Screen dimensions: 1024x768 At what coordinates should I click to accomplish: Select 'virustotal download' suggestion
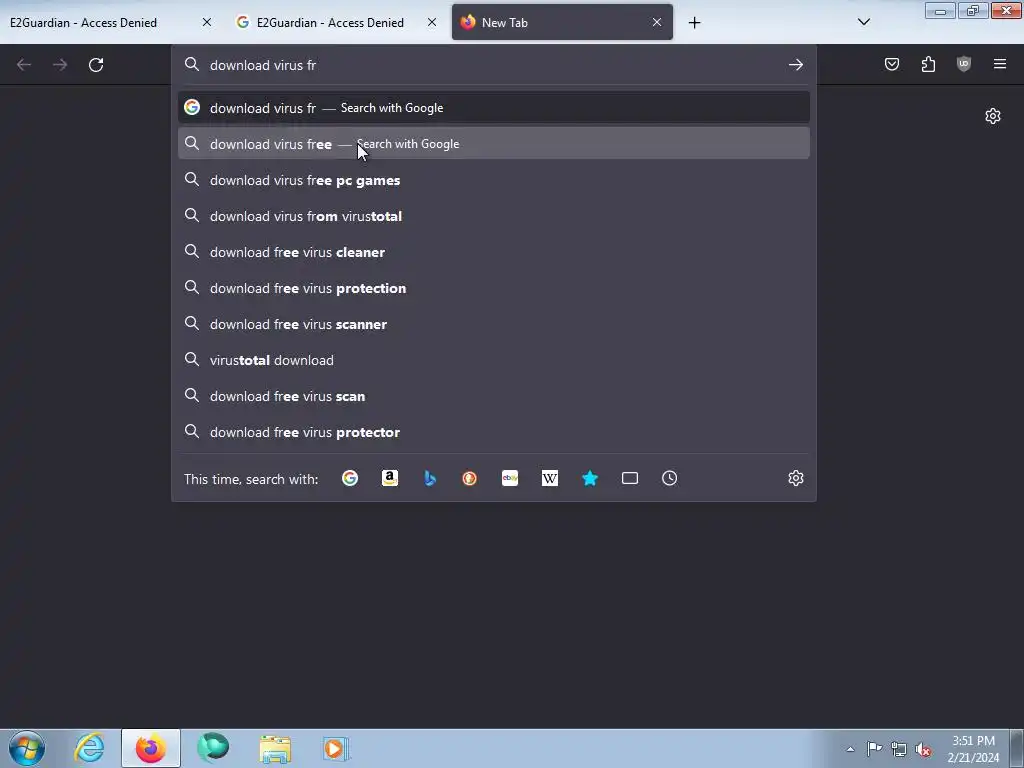coord(494,360)
